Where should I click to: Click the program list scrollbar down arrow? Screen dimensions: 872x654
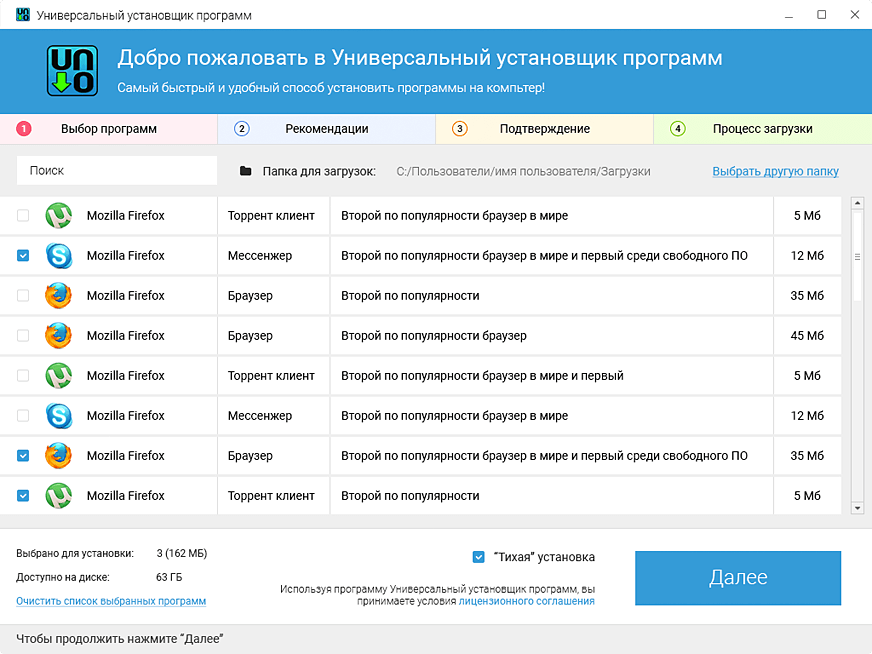(x=857, y=508)
